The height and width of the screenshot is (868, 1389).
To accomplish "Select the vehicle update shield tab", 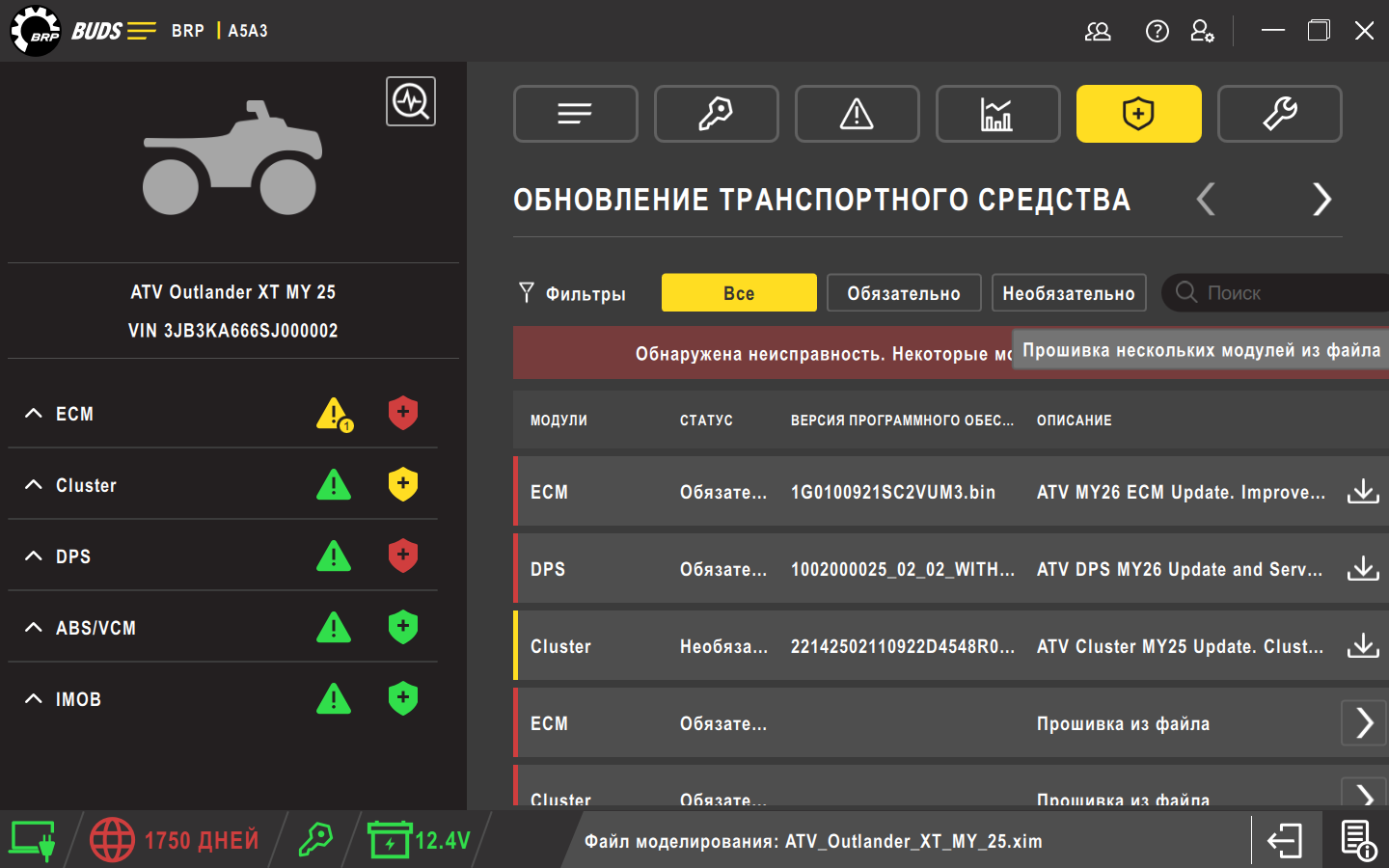I will tap(1139, 114).
